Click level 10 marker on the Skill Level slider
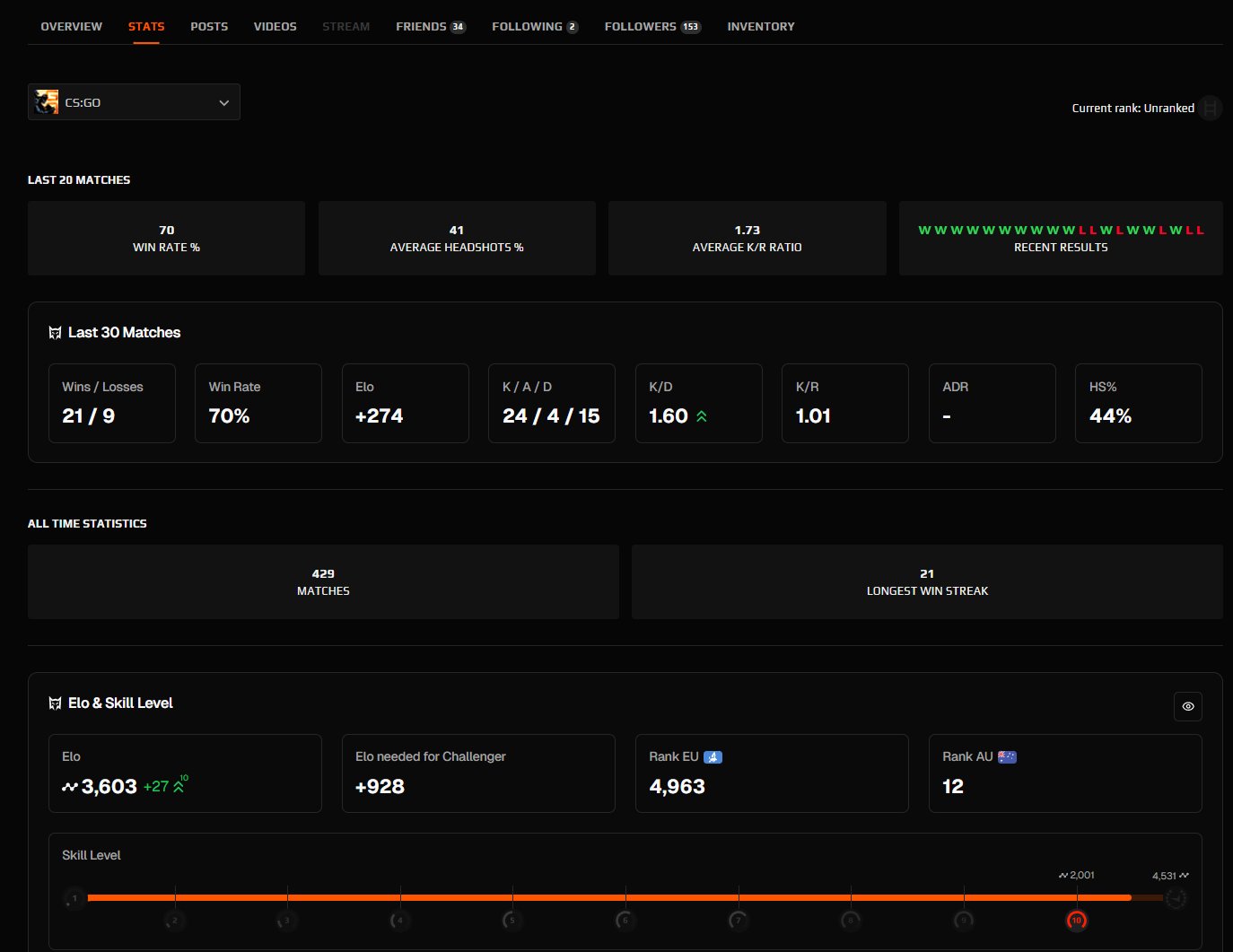1233x952 pixels. (x=1076, y=920)
